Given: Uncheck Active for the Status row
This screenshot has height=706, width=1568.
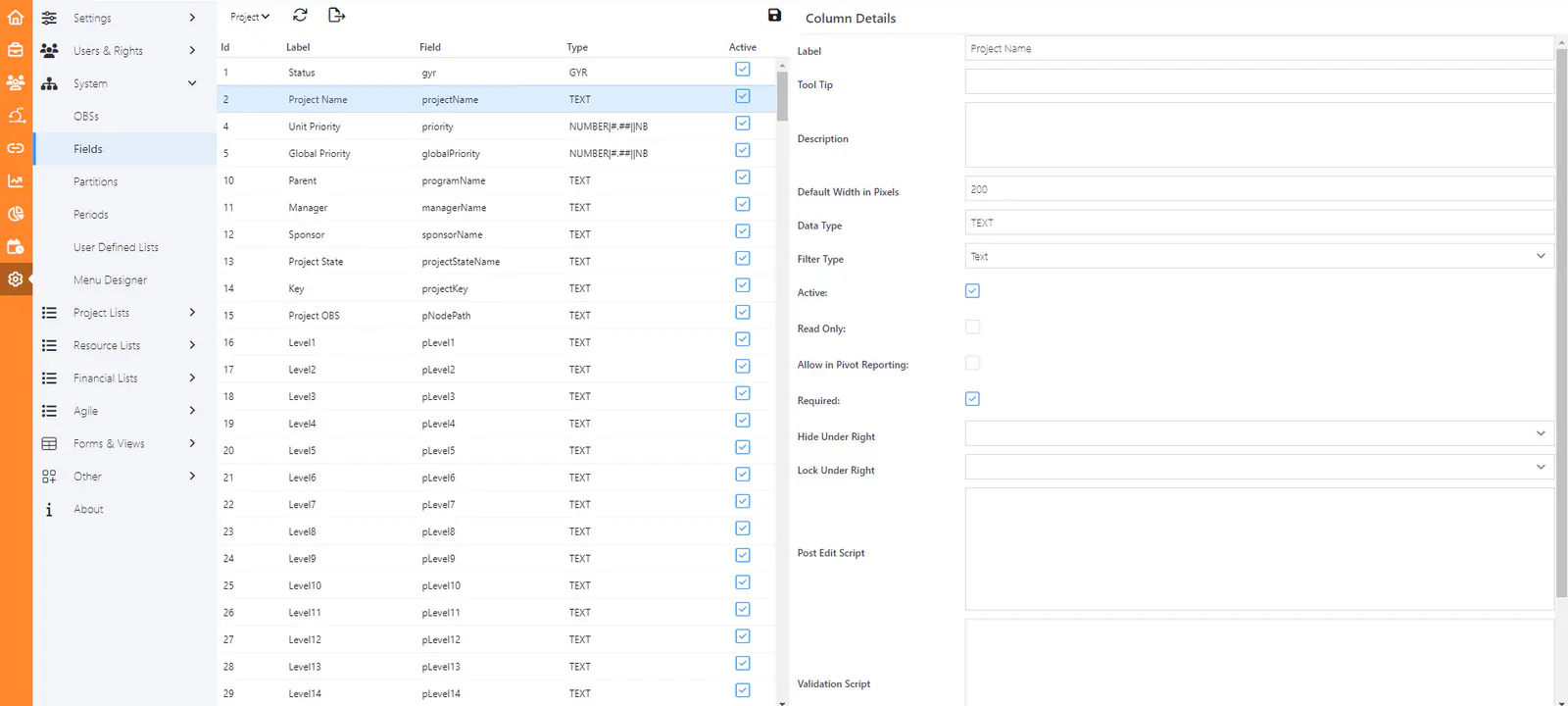Looking at the screenshot, I should [x=743, y=70].
